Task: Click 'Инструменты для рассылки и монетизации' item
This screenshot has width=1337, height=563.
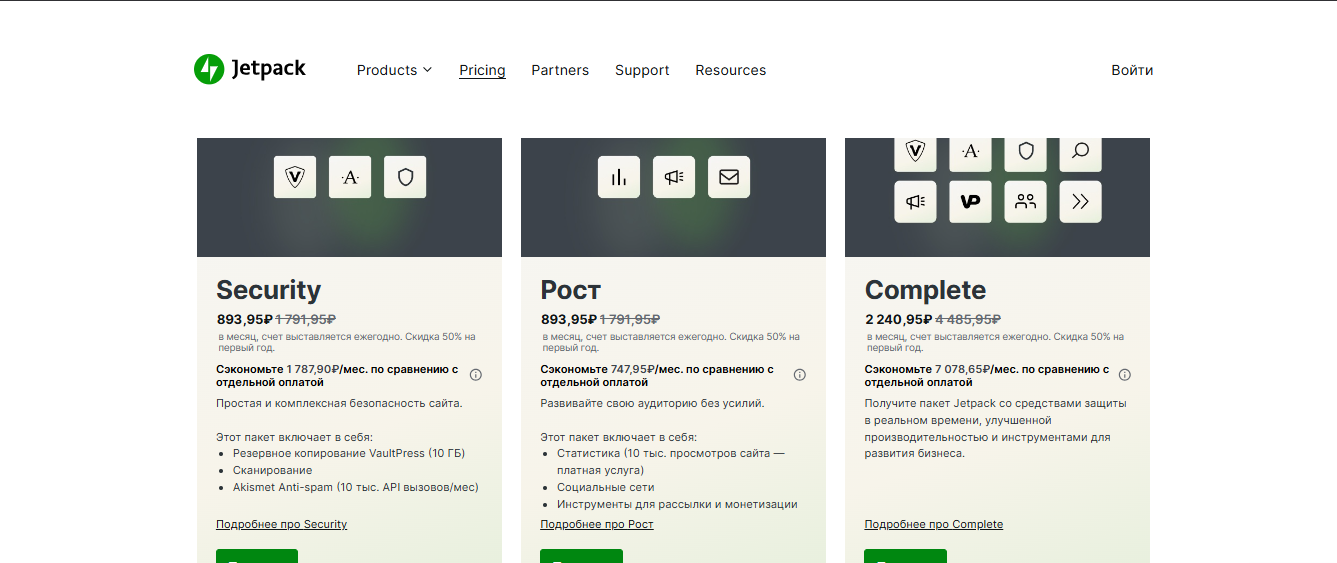Action: click(677, 504)
